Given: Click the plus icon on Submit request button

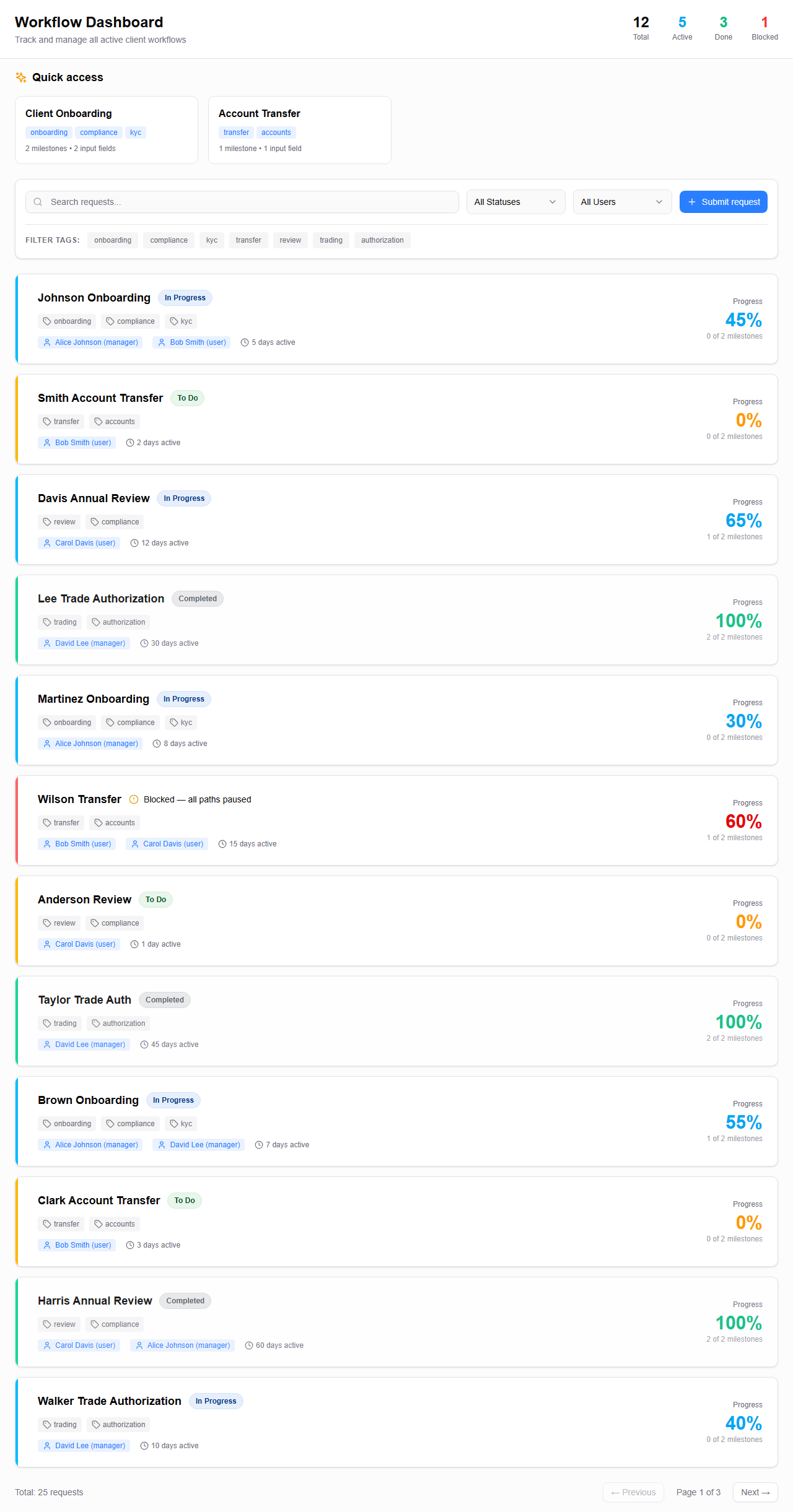Looking at the screenshot, I should [x=691, y=201].
